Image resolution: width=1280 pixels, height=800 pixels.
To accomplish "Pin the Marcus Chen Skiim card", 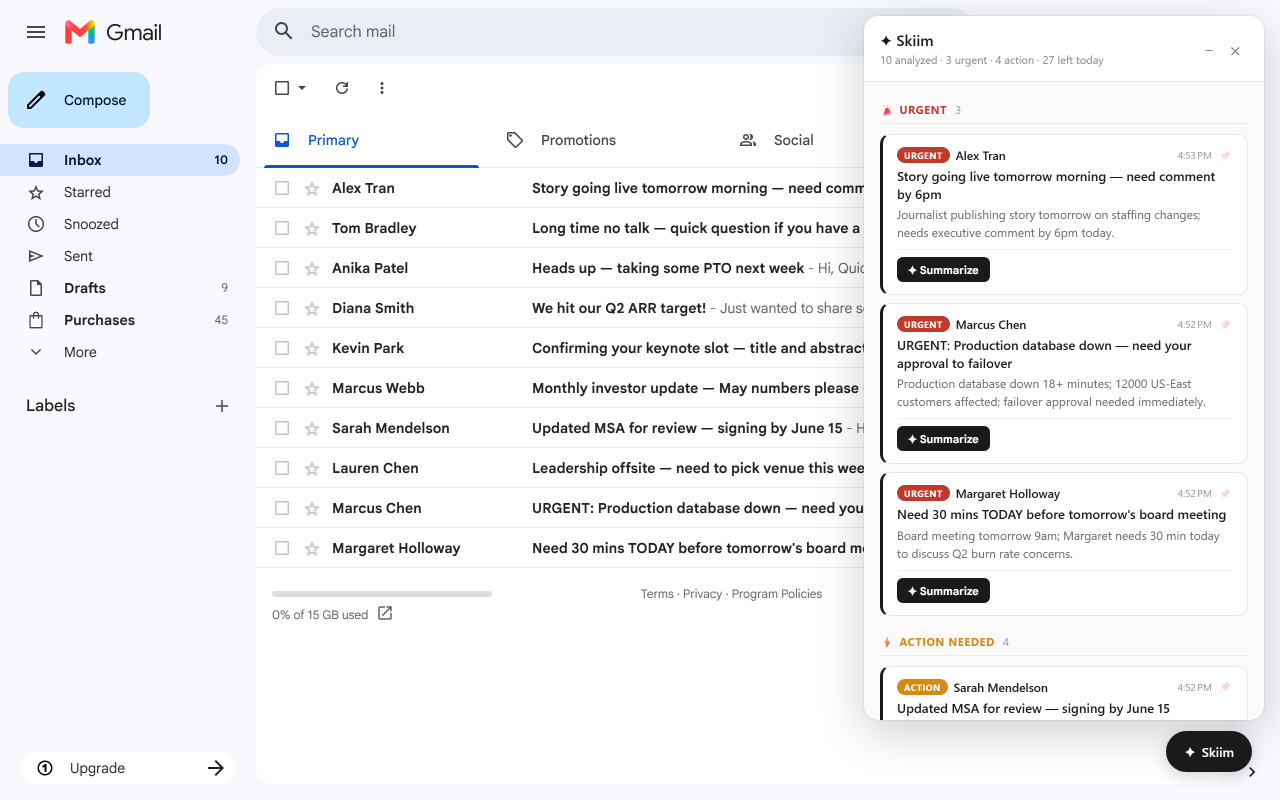I will (1226, 325).
